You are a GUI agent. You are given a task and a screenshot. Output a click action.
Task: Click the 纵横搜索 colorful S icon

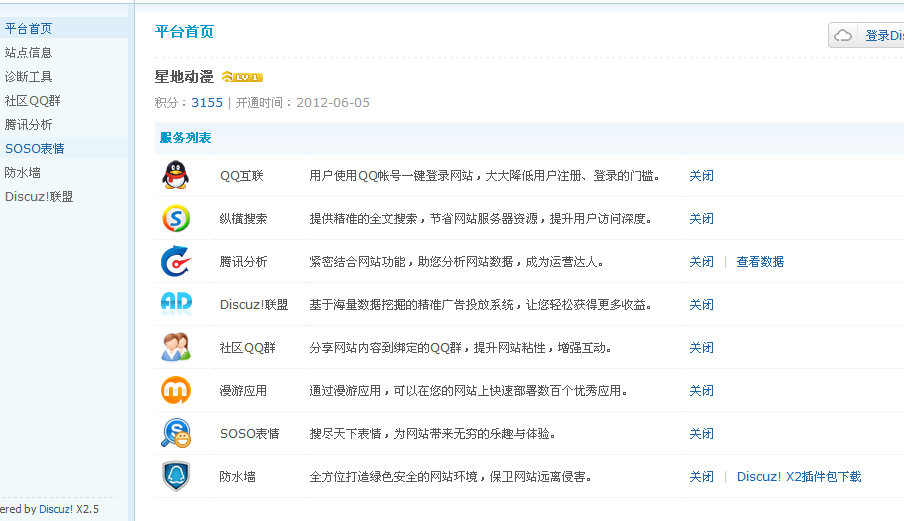pyautogui.click(x=176, y=218)
